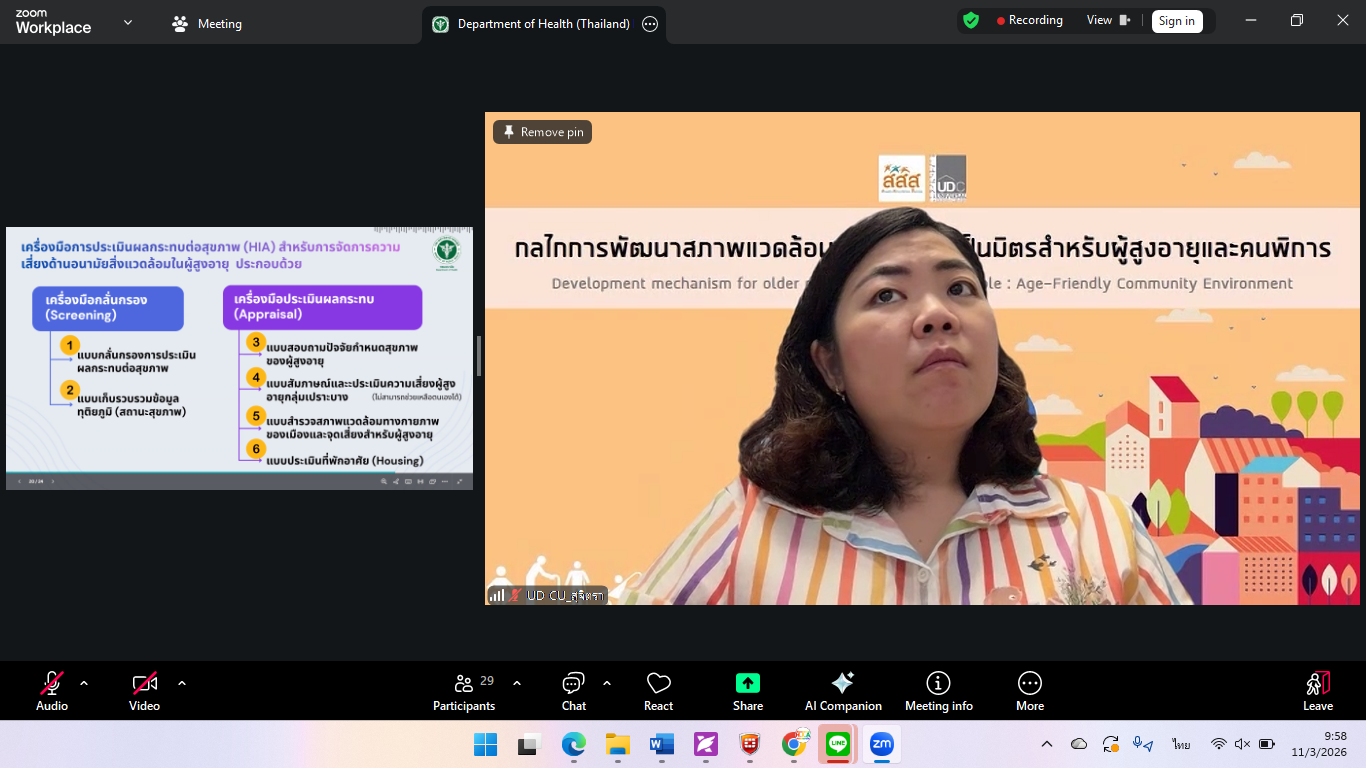Open the Zoom Workplace dropdown chevron

click(x=128, y=22)
